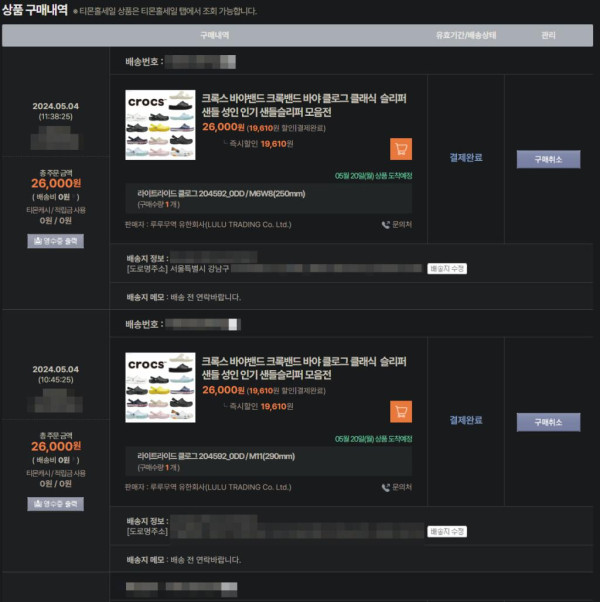
Task: Click 배송지 수정 in the second order
Action: pyautogui.click(x=447, y=531)
